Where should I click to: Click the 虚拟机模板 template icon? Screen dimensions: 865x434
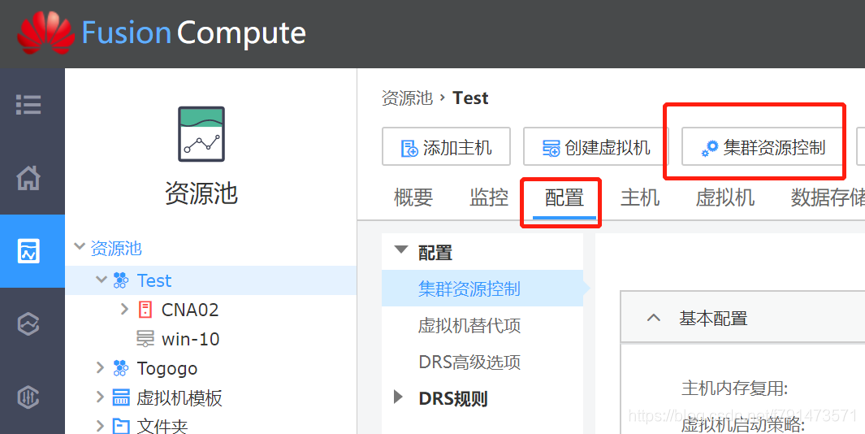coord(121,397)
